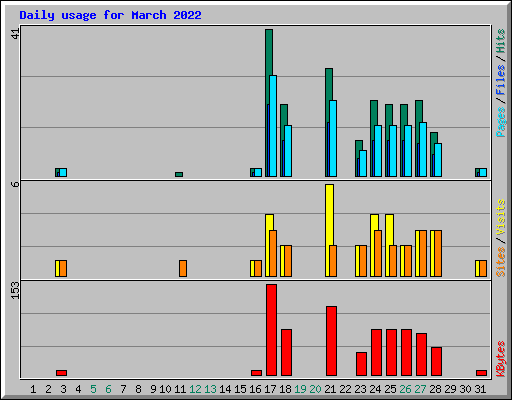Click day "14" on the x-axis
512x400 pixels.
click(x=225, y=389)
